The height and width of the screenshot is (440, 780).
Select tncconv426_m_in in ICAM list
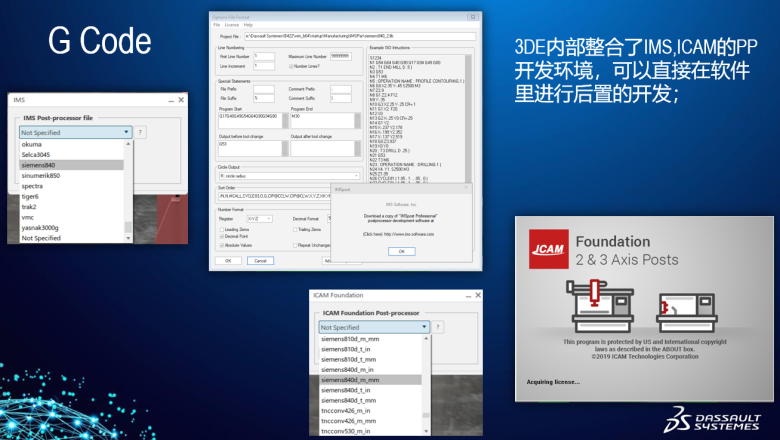[370, 411]
